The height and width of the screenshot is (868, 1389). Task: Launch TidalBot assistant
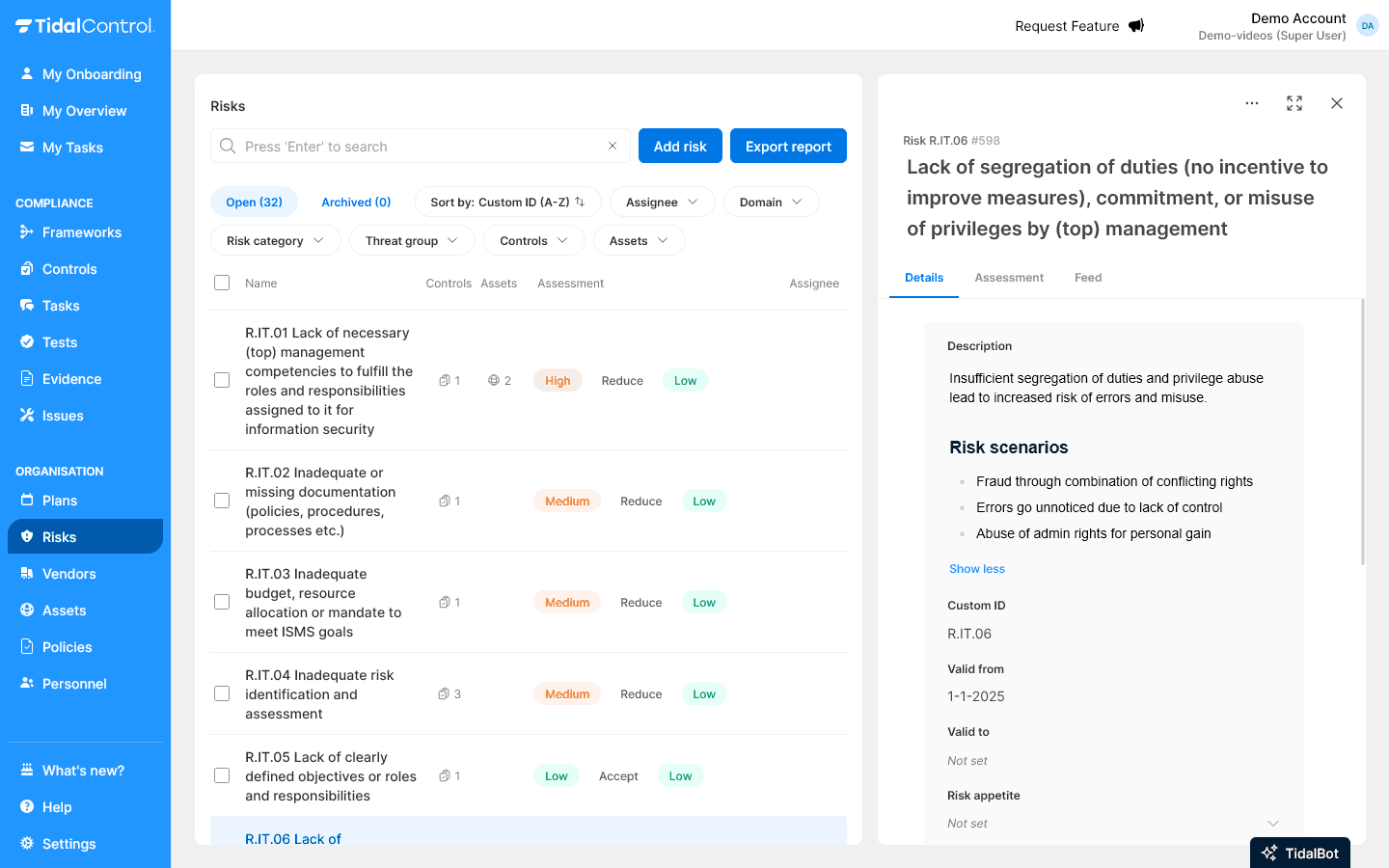pos(1299,853)
